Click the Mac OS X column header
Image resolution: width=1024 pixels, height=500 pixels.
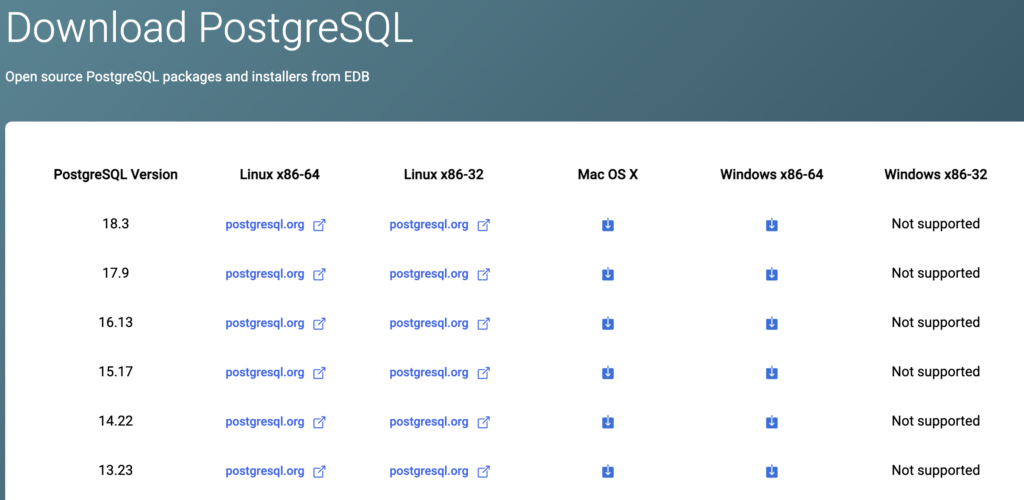pyautogui.click(x=607, y=174)
